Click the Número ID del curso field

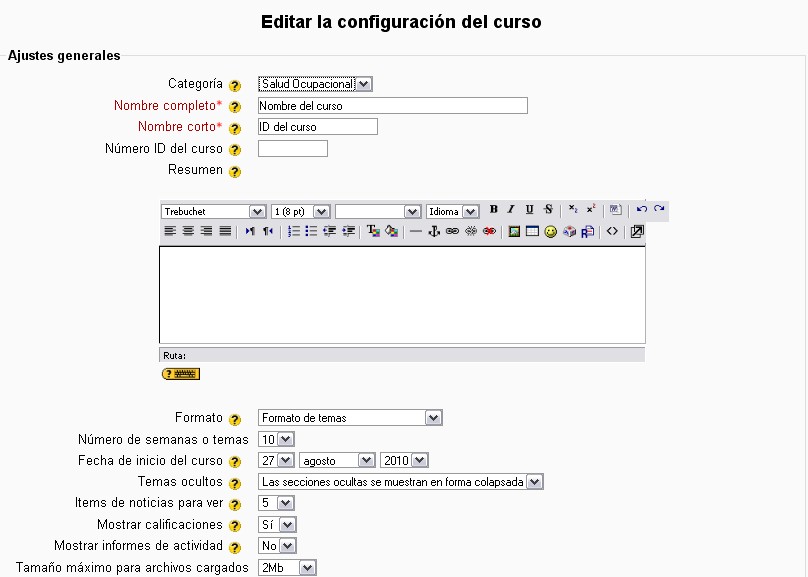(292, 149)
